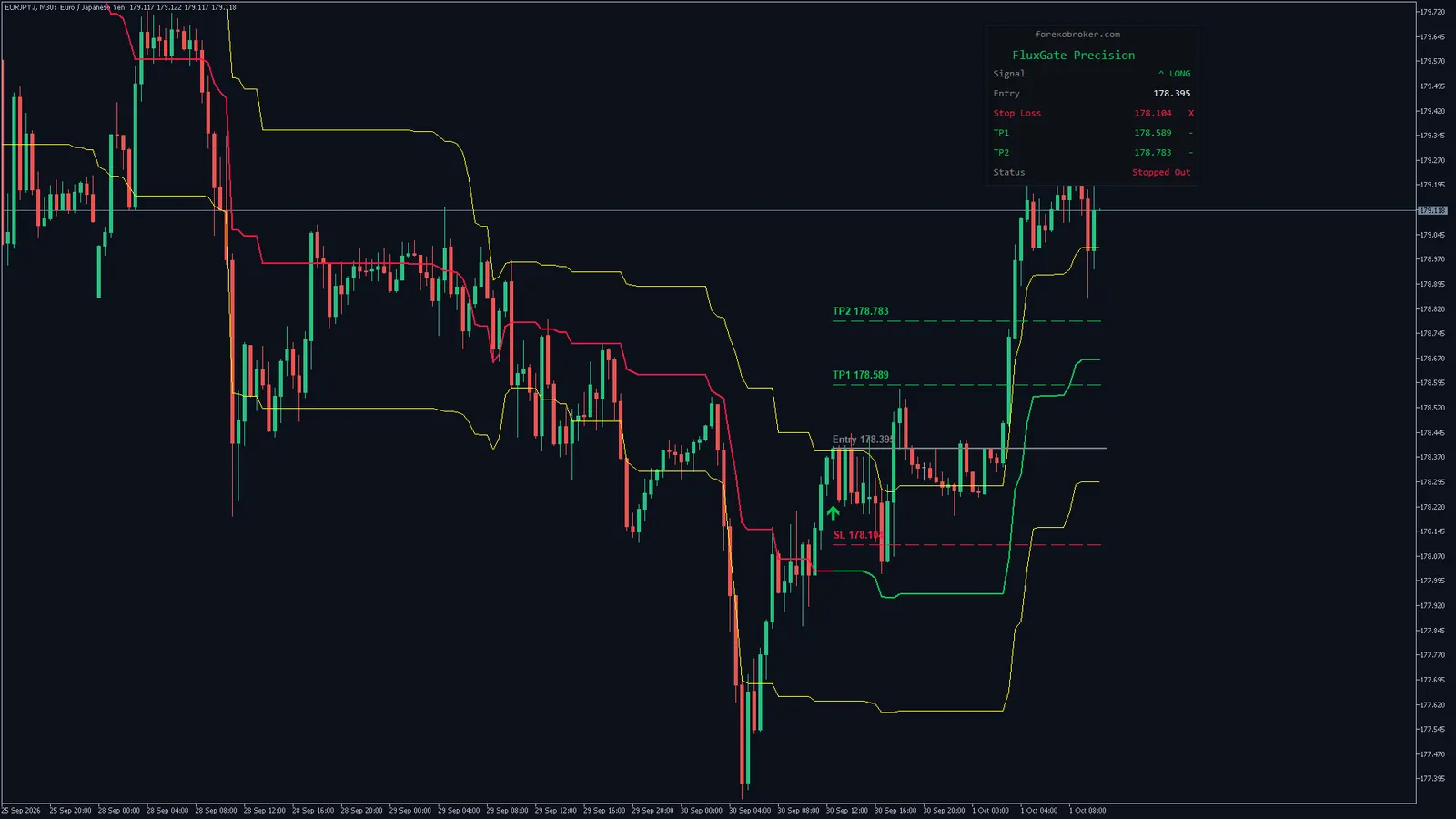Click the TP1 178.589 label on the chart
1456x819 pixels.
pyautogui.click(x=860, y=375)
